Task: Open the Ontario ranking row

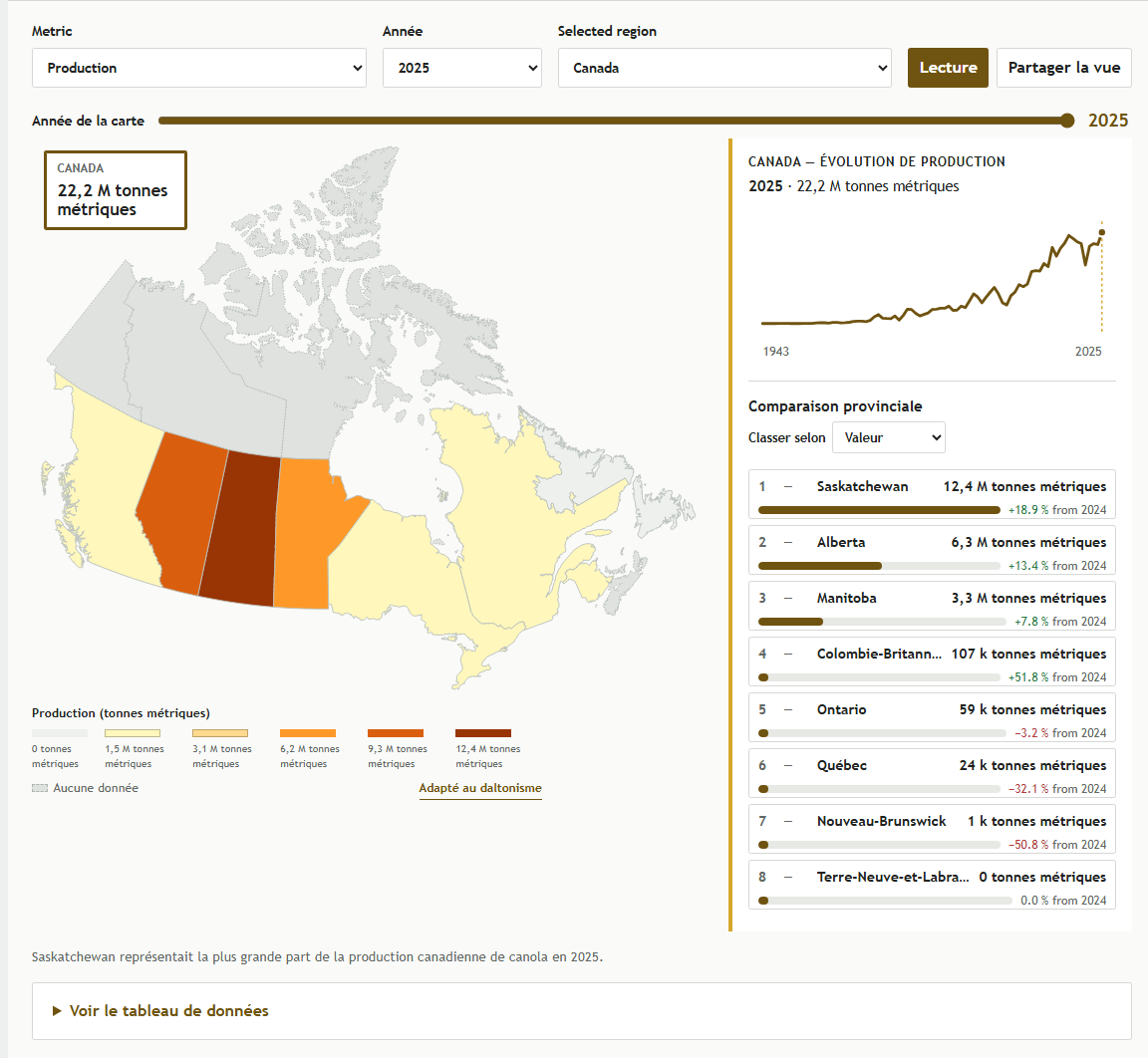Action: pyautogui.click(x=932, y=717)
